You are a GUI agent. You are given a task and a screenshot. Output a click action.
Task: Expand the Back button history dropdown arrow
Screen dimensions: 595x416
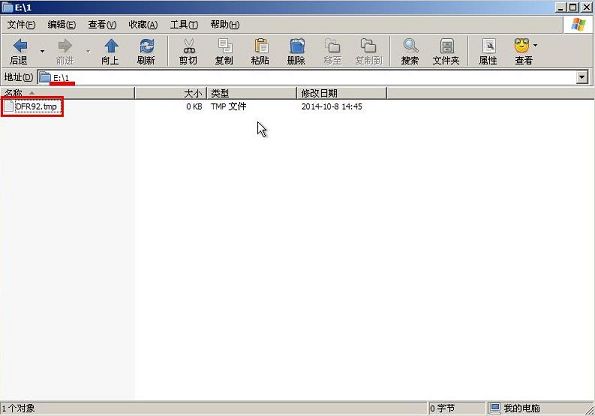42,51
